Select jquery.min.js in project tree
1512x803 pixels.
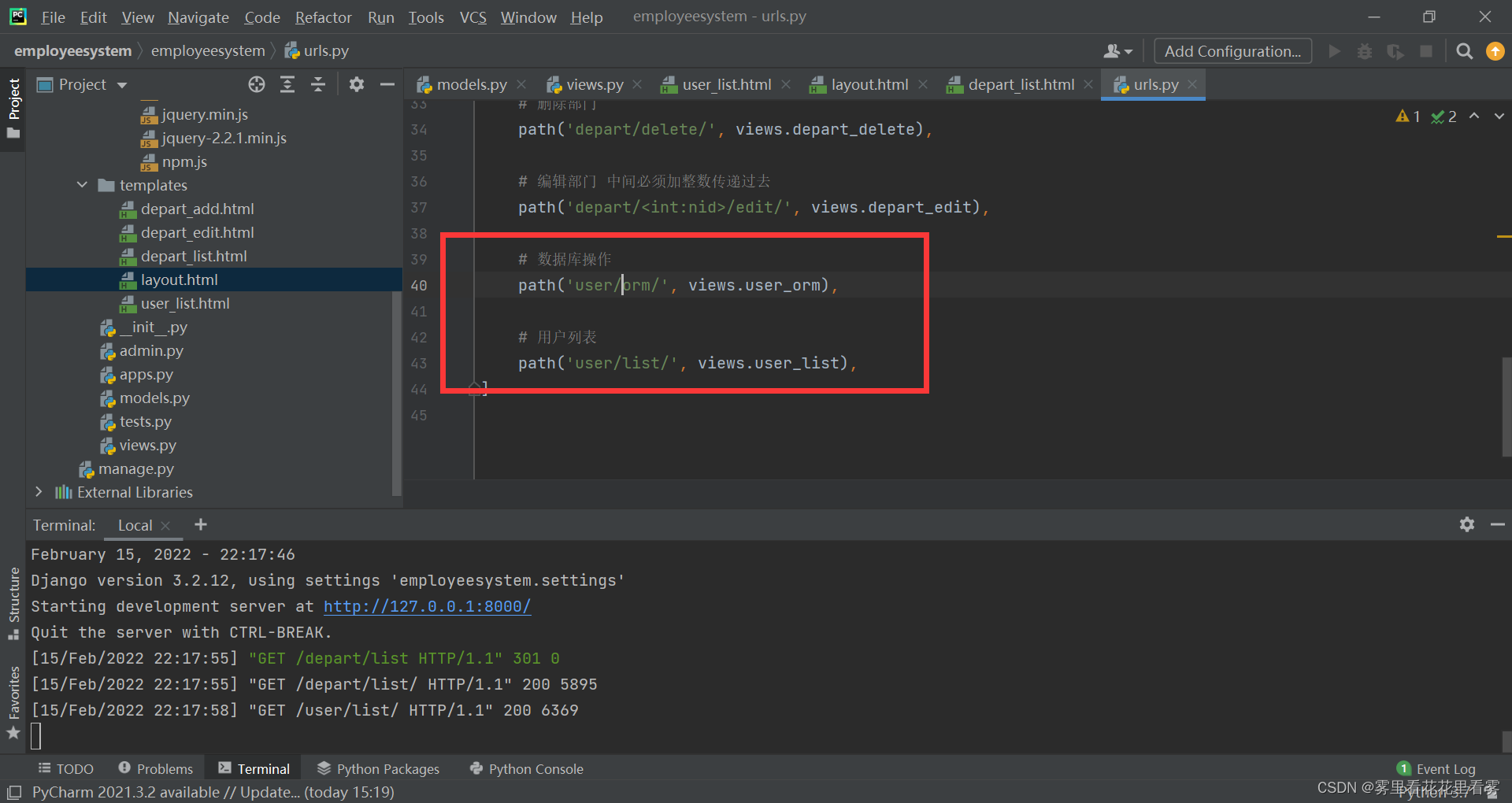(x=204, y=114)
